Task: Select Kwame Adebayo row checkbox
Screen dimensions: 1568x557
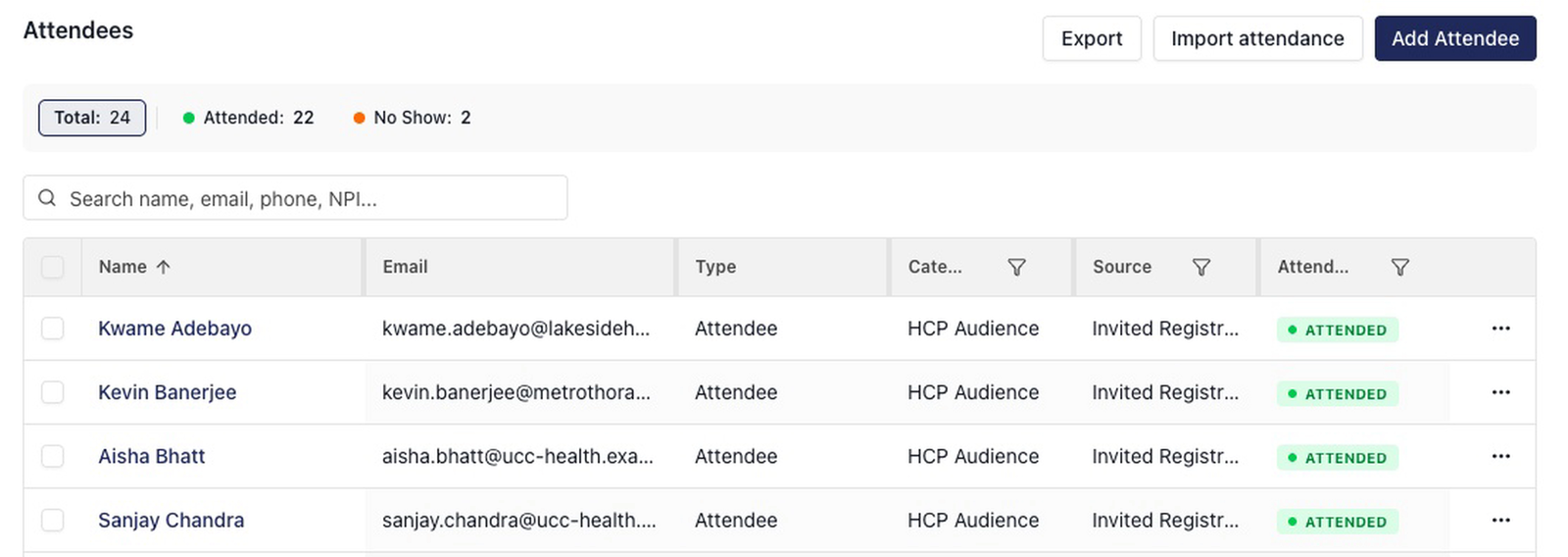Action: pyautogui.click(x=53, y=329)
